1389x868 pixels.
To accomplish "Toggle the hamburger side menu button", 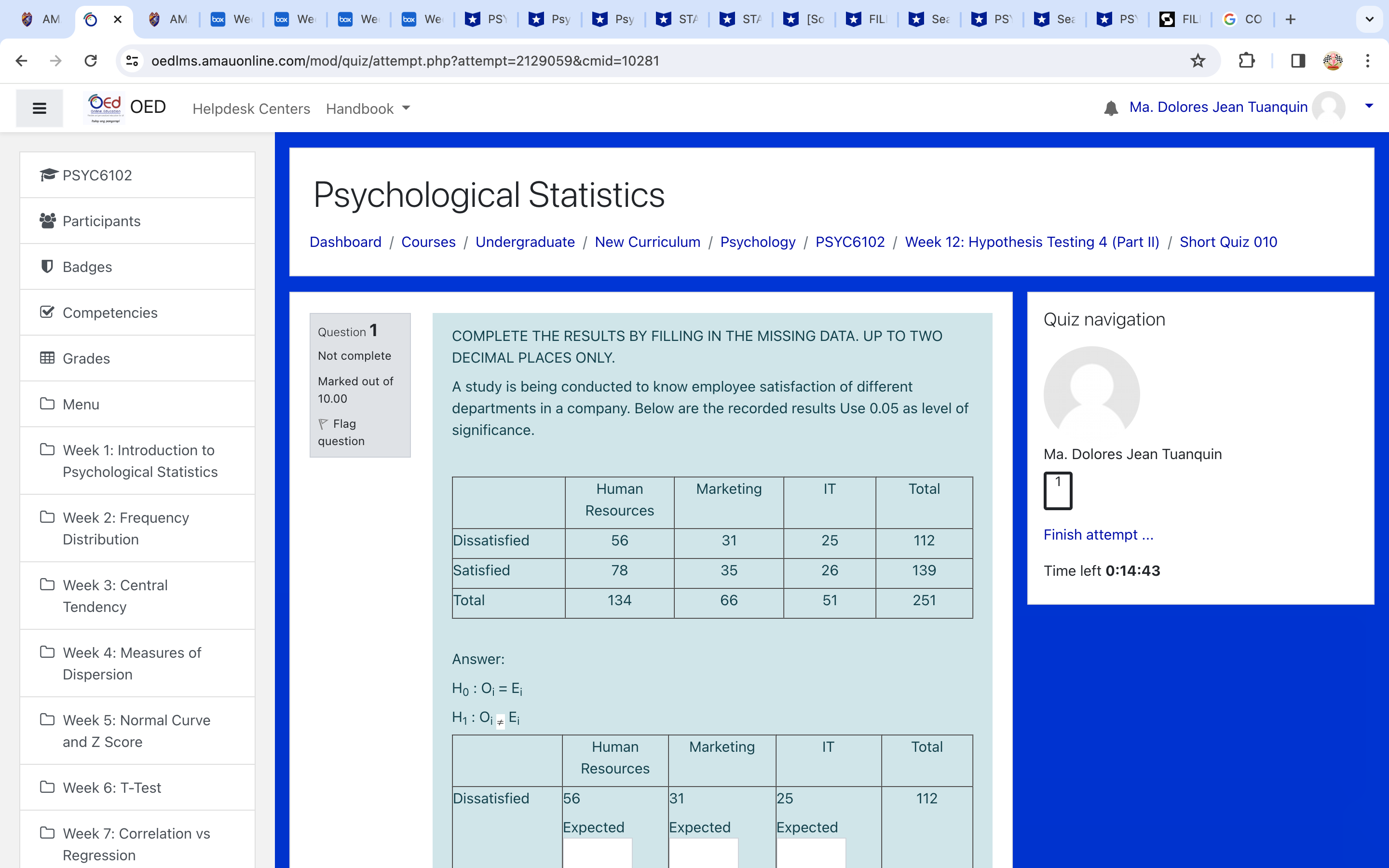I will pyautogui.click(x=39, y=108).
